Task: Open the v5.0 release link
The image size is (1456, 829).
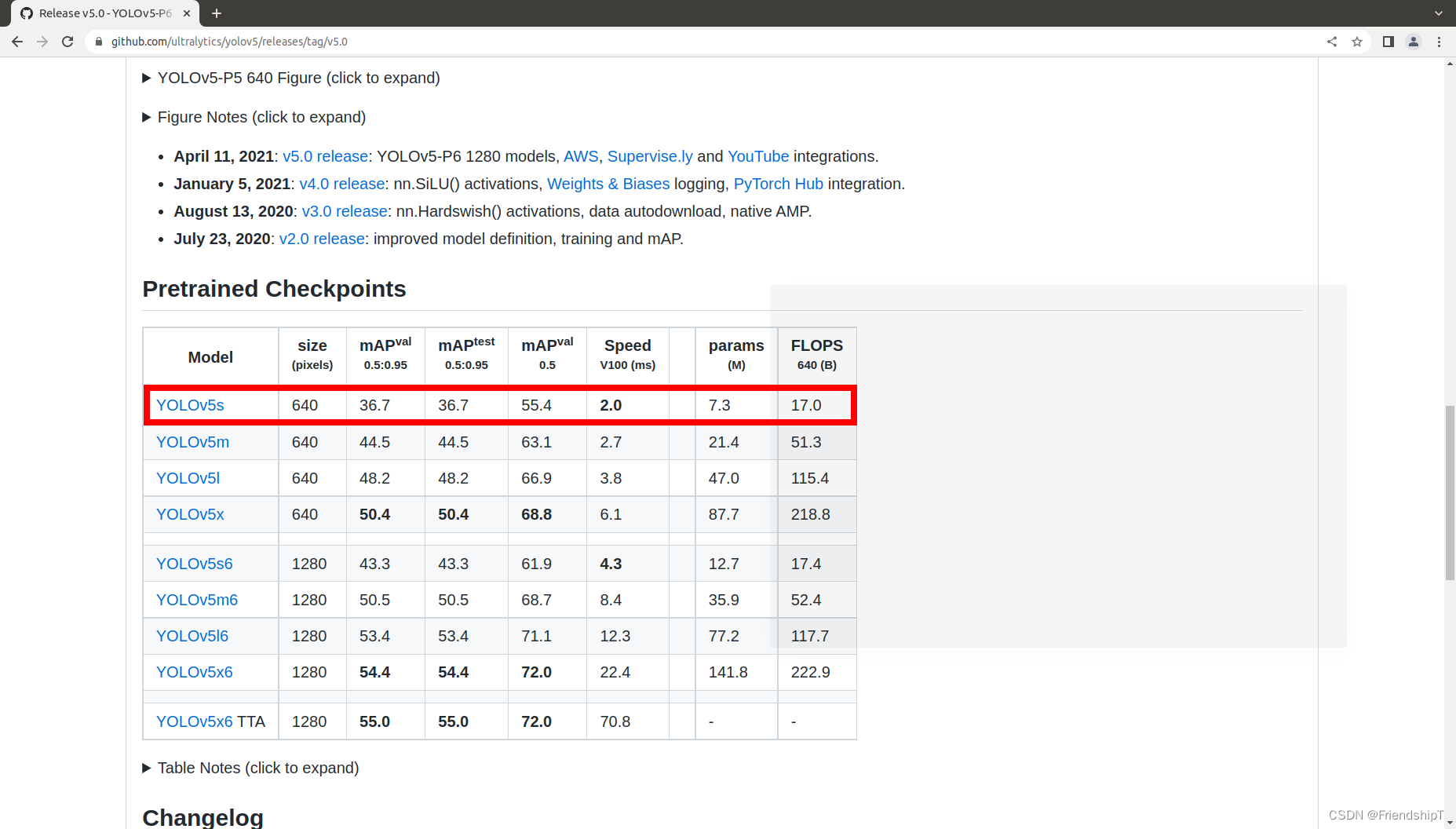Action: tap(325, 156)
